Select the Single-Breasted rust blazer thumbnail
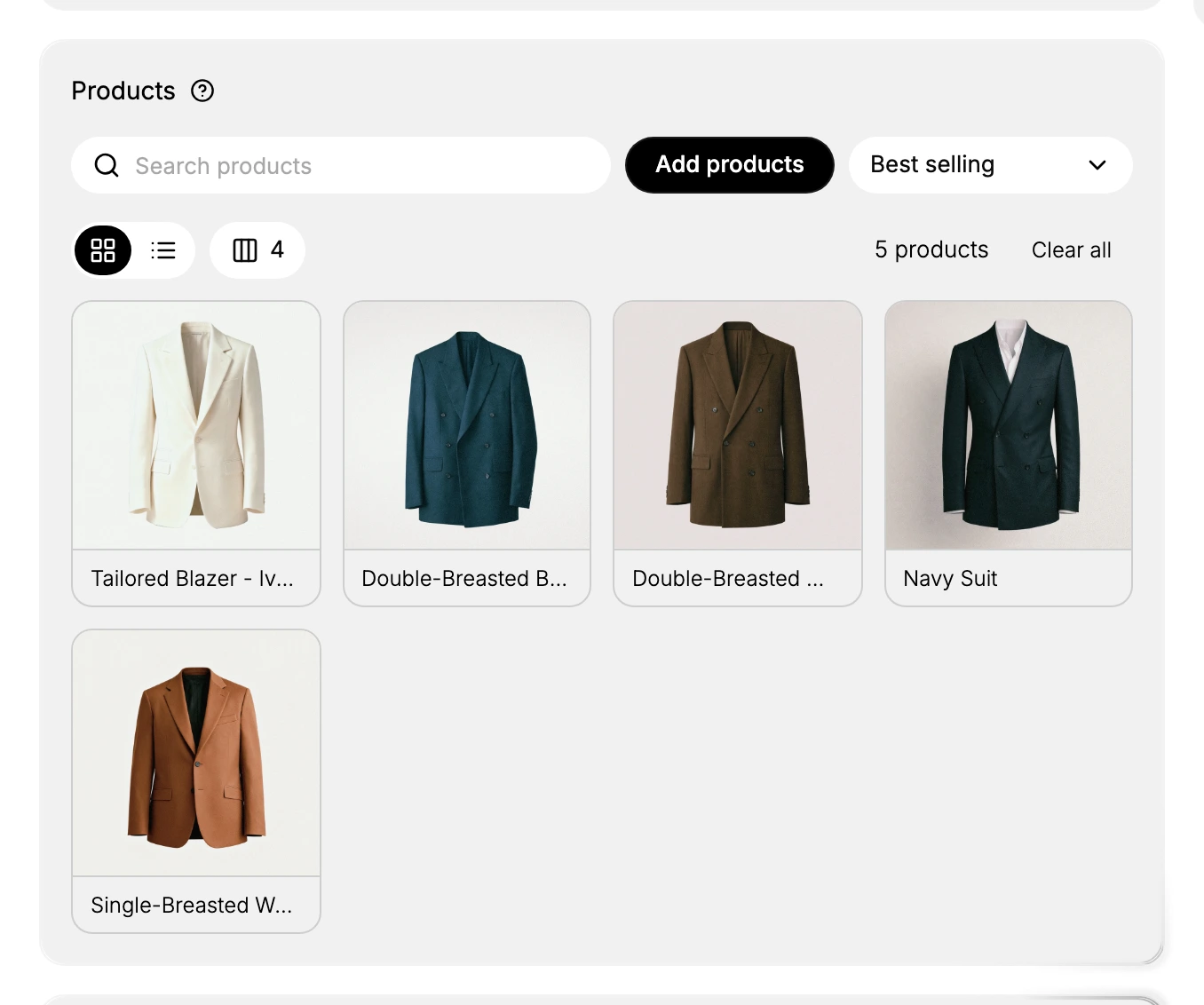The width and height of the screenshot is (1204, 1005). point(196,753)
